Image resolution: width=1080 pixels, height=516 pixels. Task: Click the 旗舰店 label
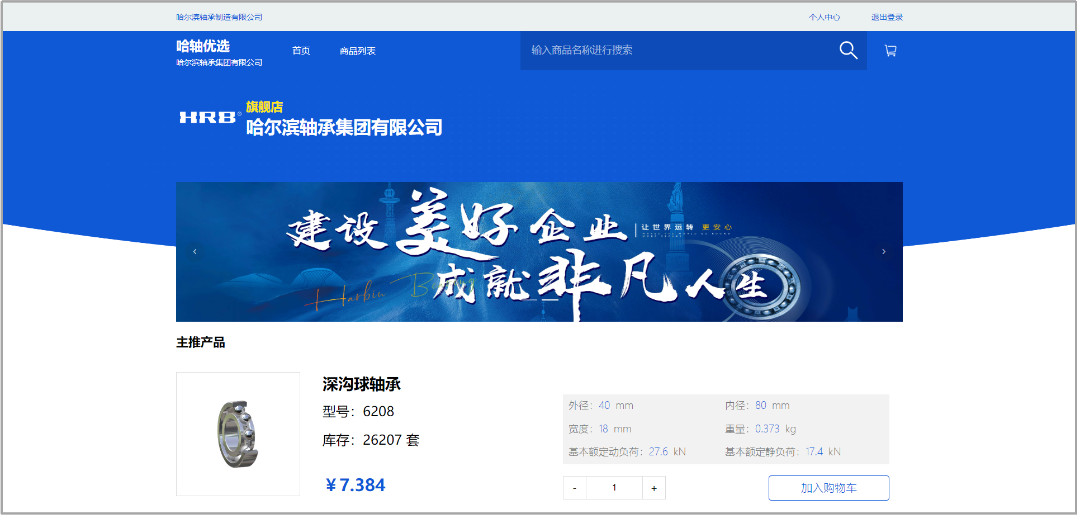pos(264,107)
